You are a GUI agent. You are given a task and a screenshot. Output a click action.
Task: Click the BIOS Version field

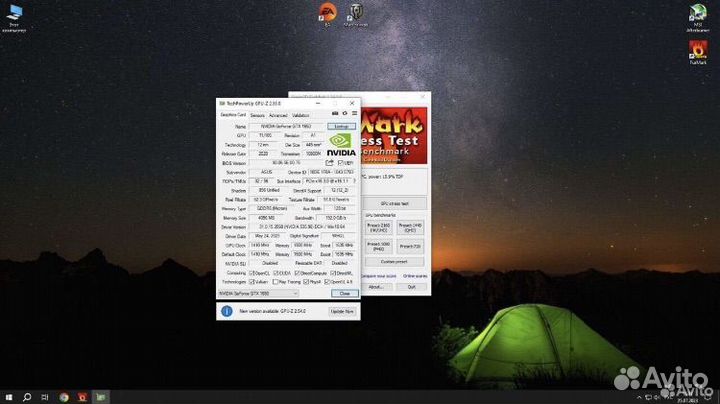(286, 163)
